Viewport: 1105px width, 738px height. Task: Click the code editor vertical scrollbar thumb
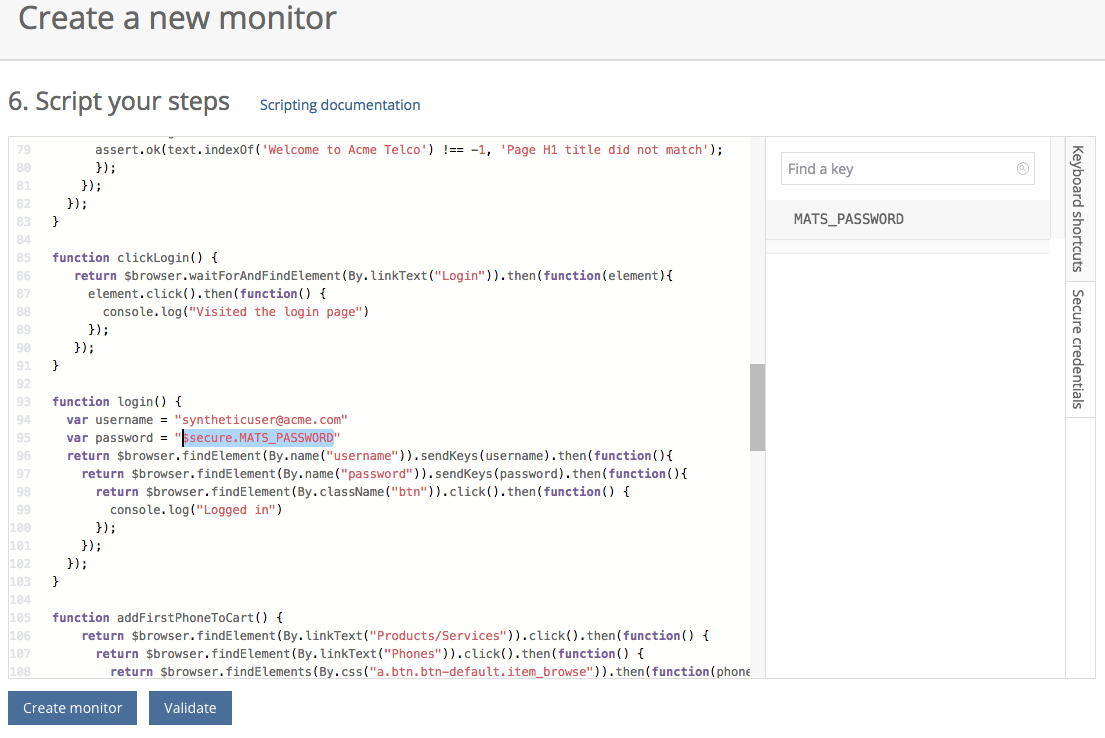(x=758, y=407)
